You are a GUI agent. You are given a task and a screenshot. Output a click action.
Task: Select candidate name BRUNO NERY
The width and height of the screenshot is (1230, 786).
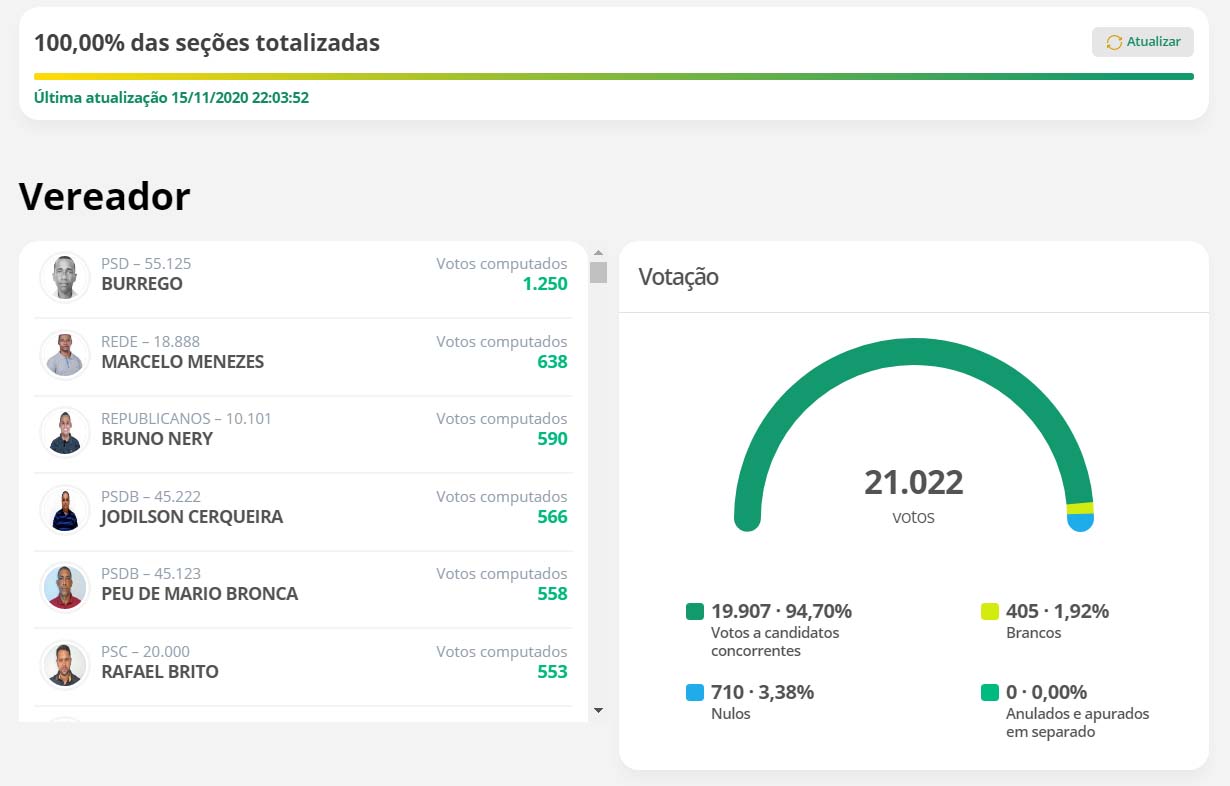pyautogui.click(x=157, y=439)
